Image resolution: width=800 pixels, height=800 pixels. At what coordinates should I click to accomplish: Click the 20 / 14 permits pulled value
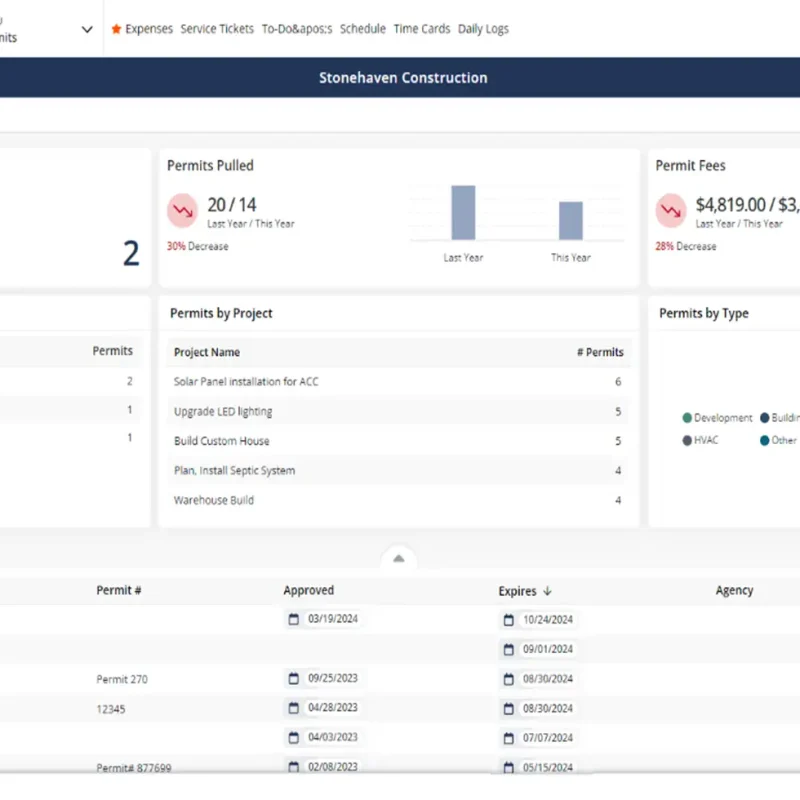coord(232,205)
